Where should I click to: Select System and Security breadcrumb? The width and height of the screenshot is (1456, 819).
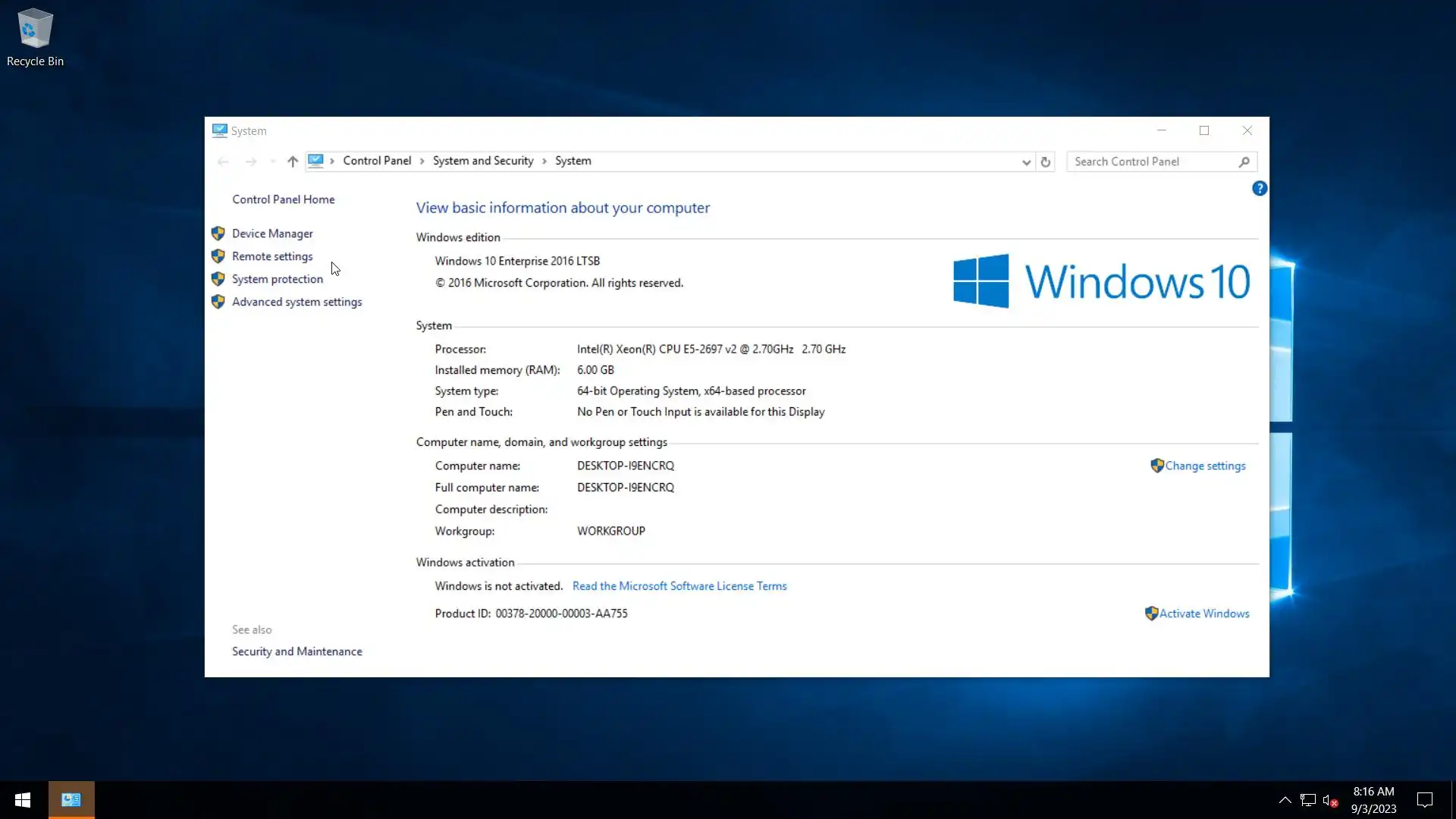pyautogui.click(x=483, y=161)
